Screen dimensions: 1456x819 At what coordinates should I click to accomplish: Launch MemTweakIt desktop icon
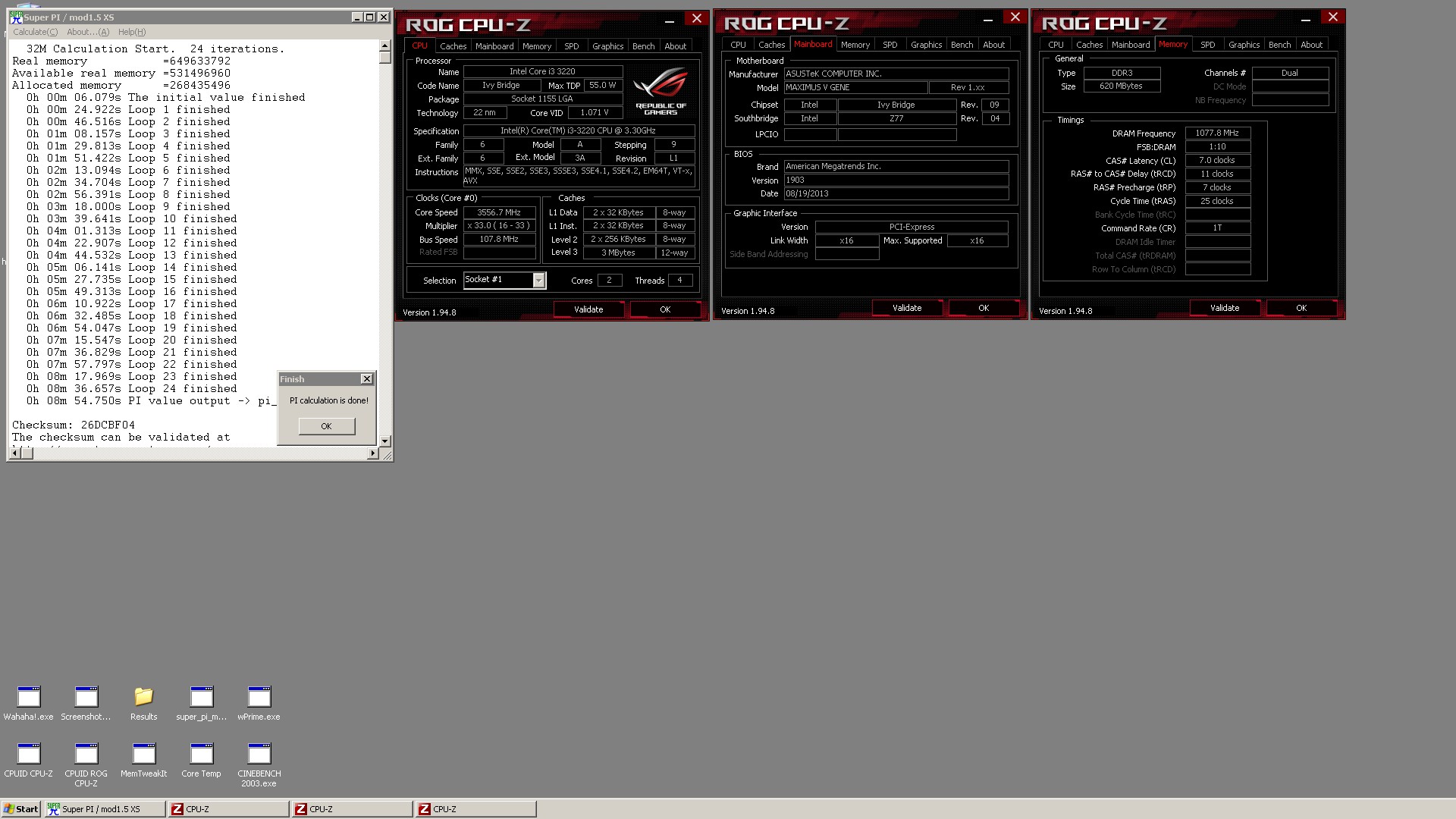click(x=143, y=760)
